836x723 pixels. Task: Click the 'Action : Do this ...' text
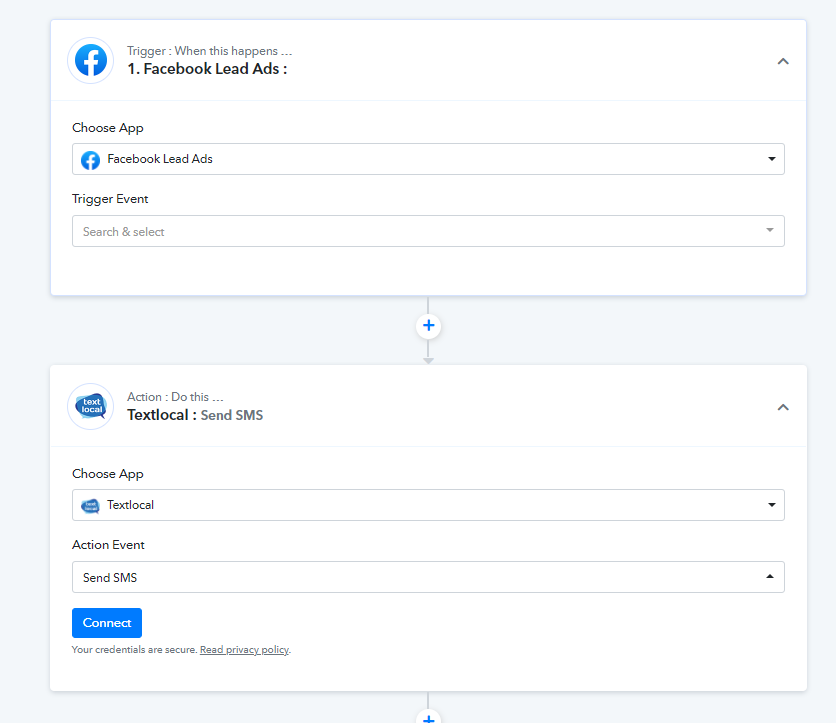pyautogui.click(x=175, y=397)
